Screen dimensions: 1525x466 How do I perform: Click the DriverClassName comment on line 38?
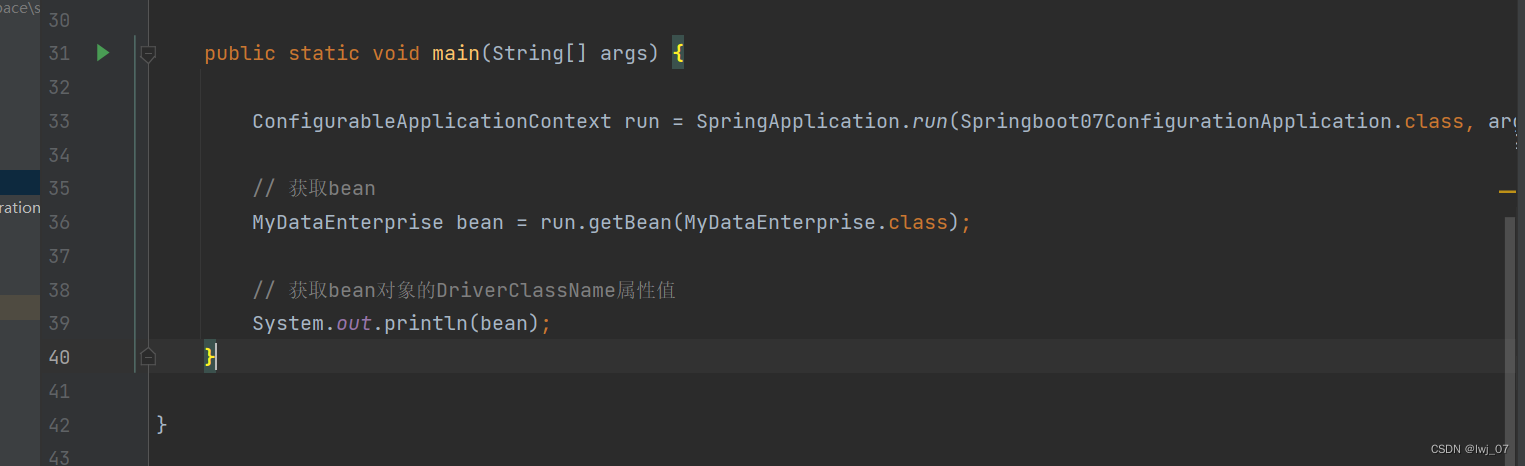464,290
